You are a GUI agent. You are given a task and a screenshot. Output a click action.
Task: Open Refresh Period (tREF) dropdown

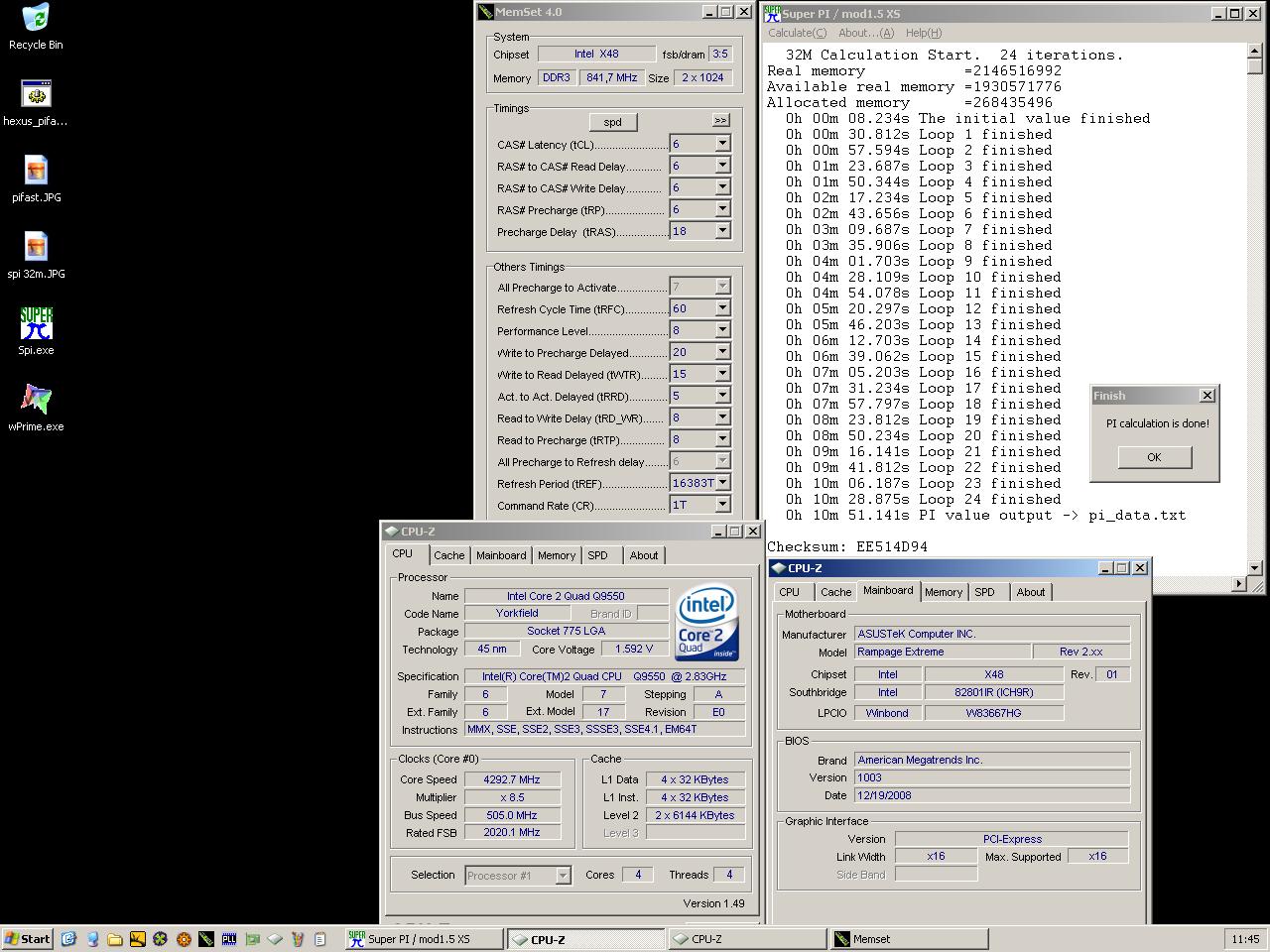[x=722, y=483]
